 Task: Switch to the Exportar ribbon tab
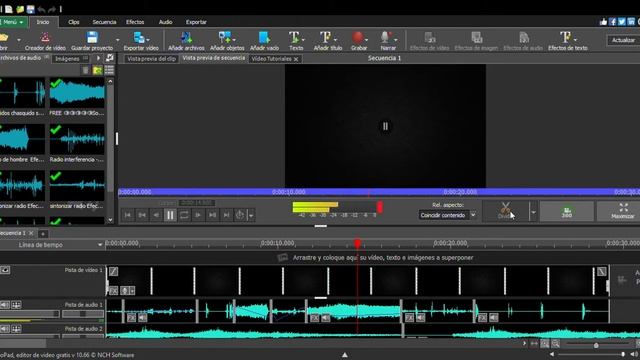tap(196, 22)
